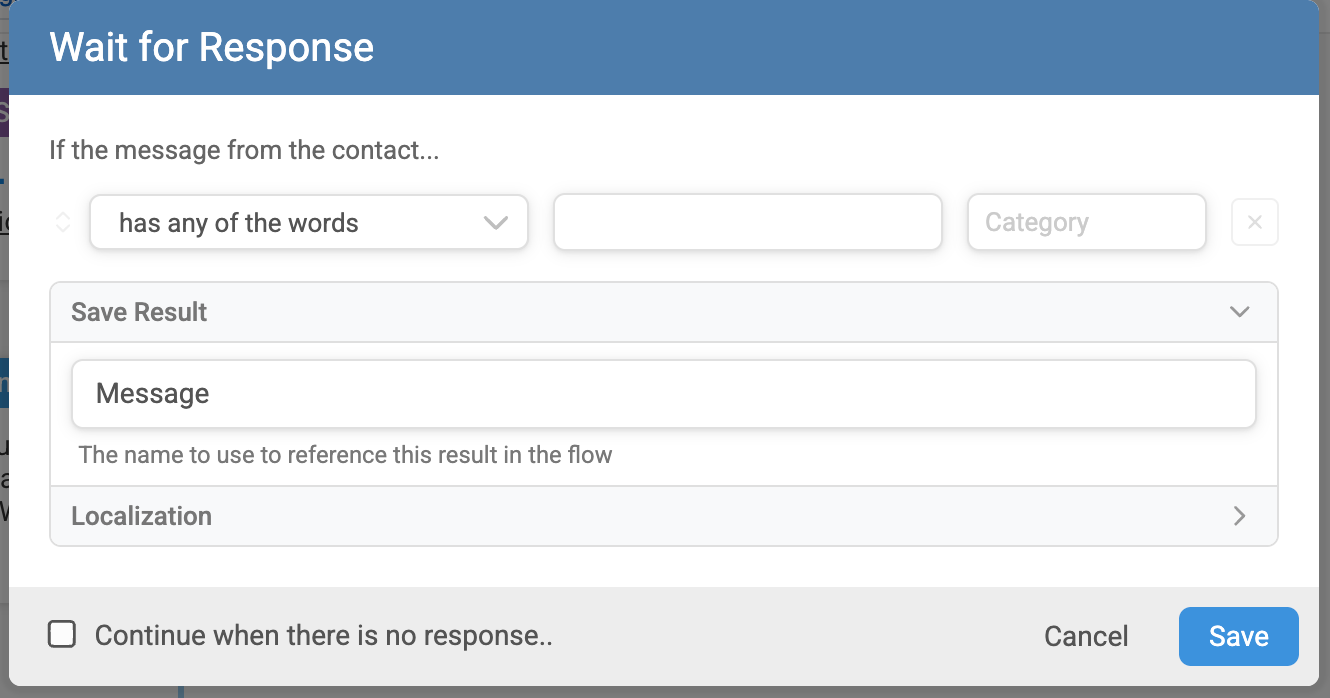The width and height of the screenshot is (1330, 698).
Task: Tick the no-response continue checkbox
Action: pos(62,634)
